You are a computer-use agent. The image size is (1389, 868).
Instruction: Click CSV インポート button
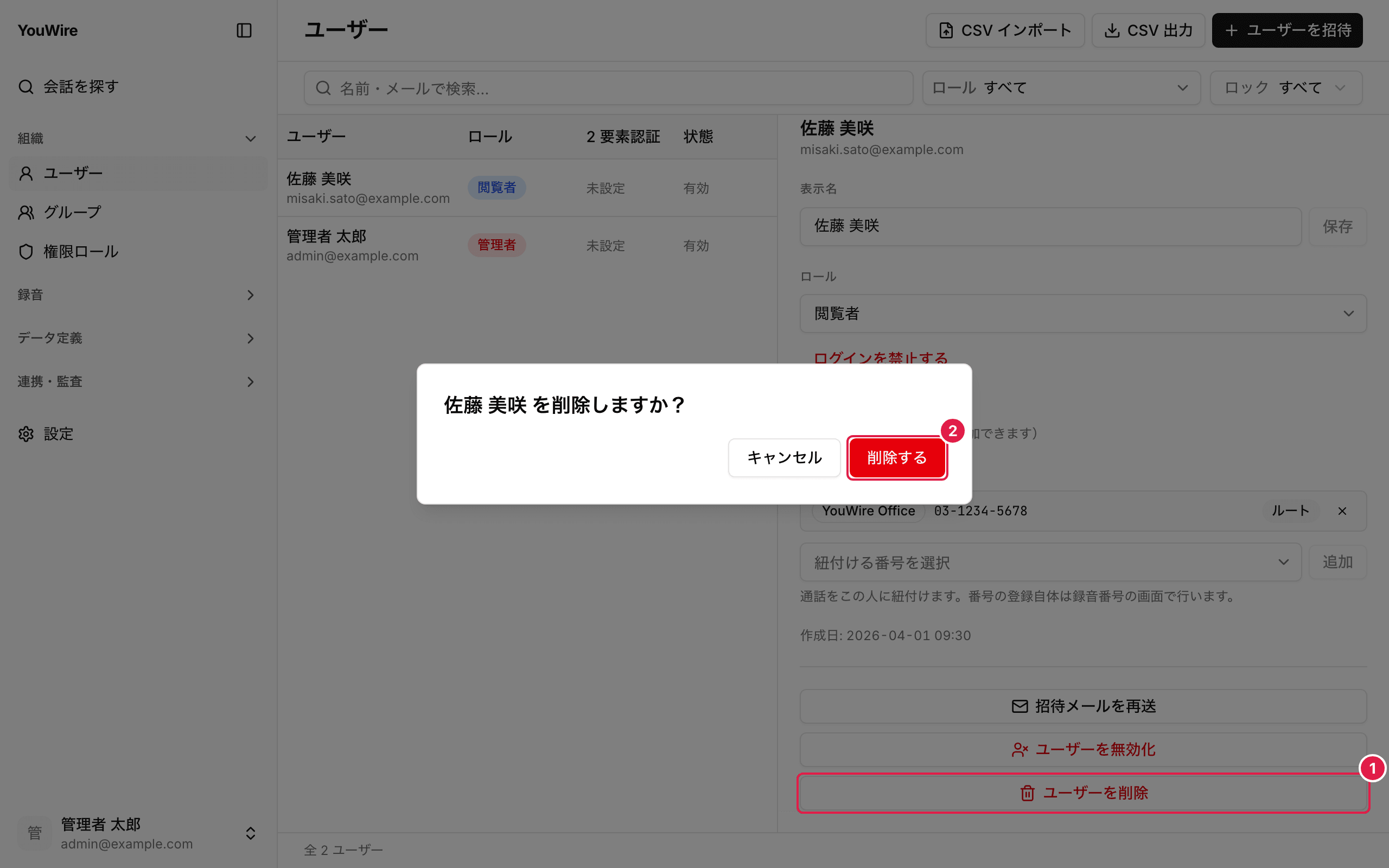click(1004, 30)
